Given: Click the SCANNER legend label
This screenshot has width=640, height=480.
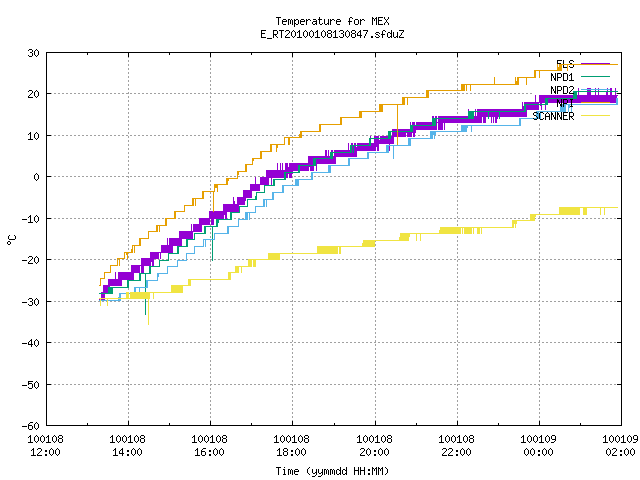Looking at the screenshot, I should pyautogui.click(x=553, y=116).
